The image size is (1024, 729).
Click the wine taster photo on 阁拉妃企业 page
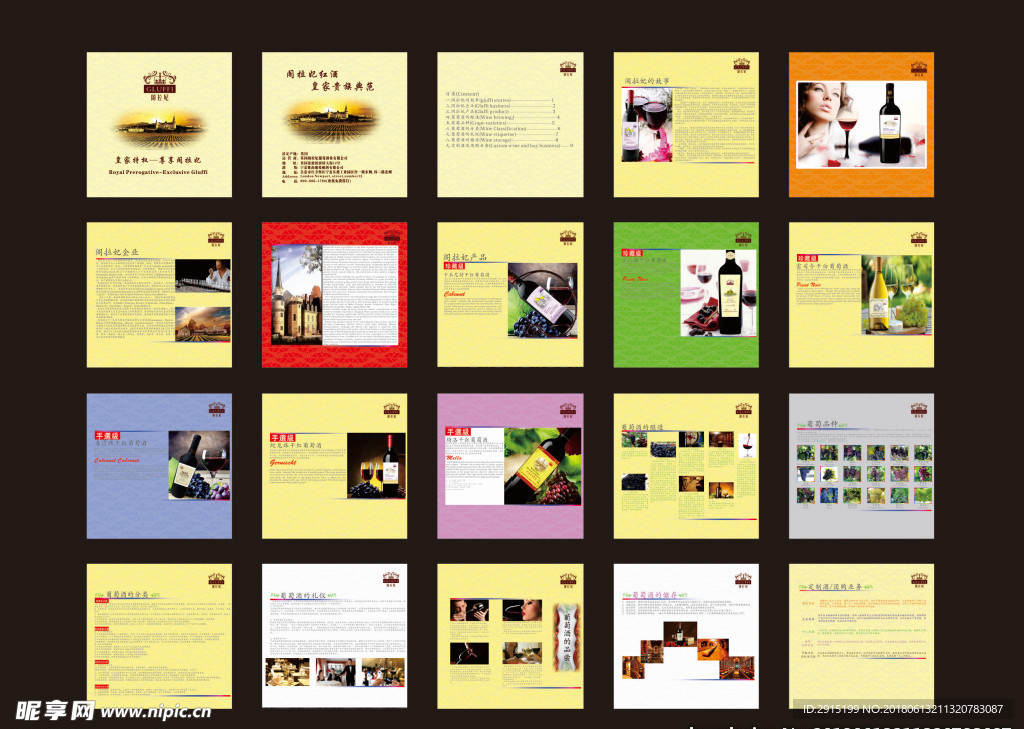pos(202,275)
